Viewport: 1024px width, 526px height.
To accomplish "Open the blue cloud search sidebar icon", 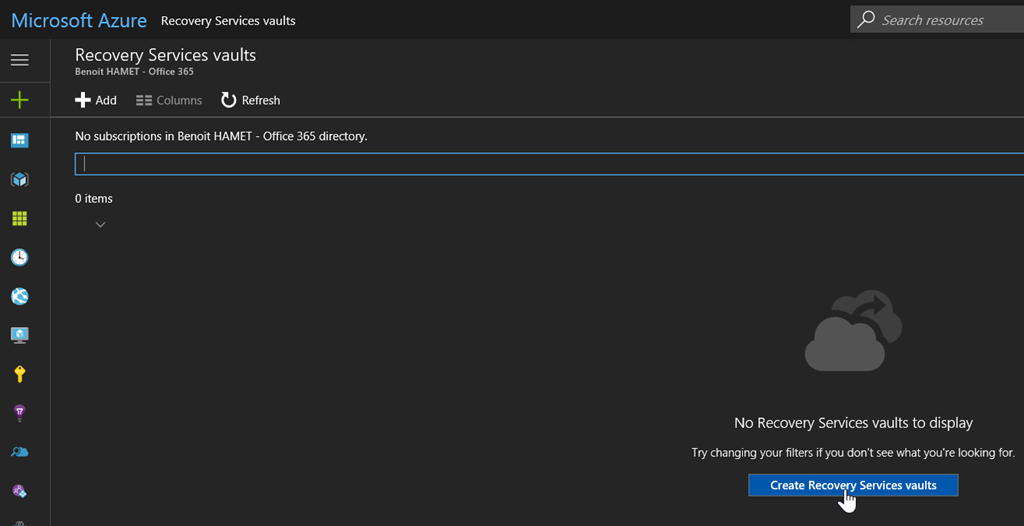I will [19, 452].
